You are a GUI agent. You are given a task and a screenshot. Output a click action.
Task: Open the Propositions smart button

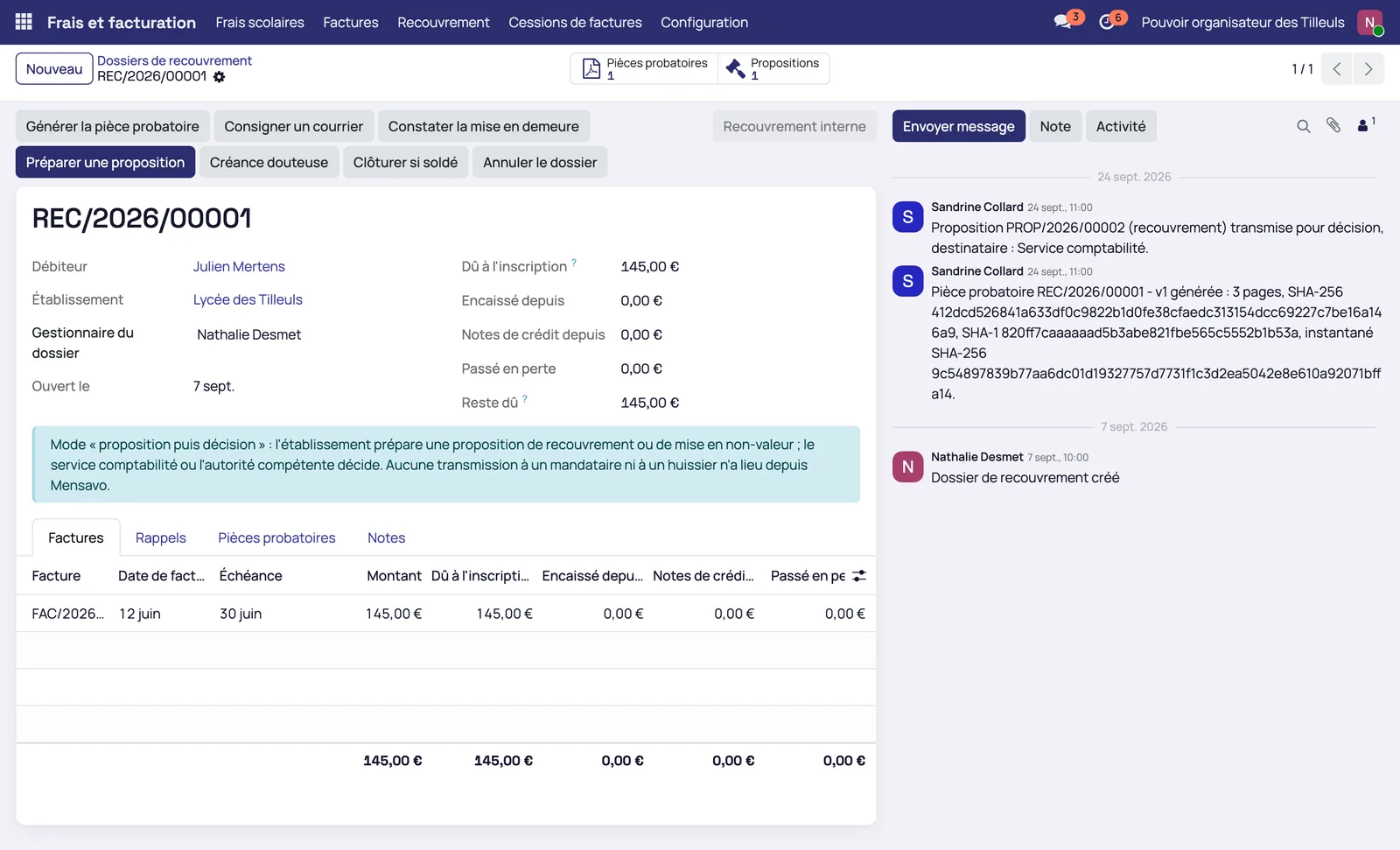click(773, 68)
